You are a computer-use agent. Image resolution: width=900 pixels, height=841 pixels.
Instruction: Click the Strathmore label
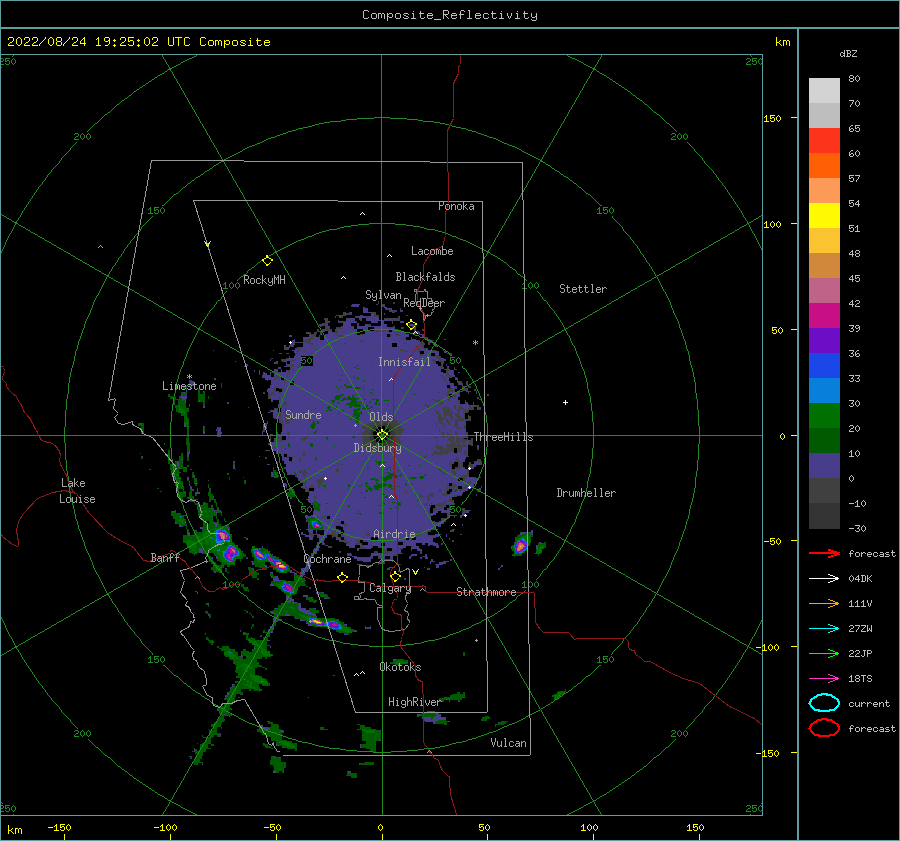click(x=486, y=592)
